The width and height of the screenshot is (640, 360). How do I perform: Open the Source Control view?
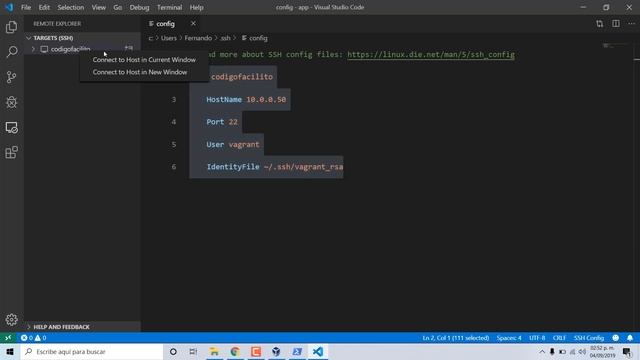tap(11, 77)
